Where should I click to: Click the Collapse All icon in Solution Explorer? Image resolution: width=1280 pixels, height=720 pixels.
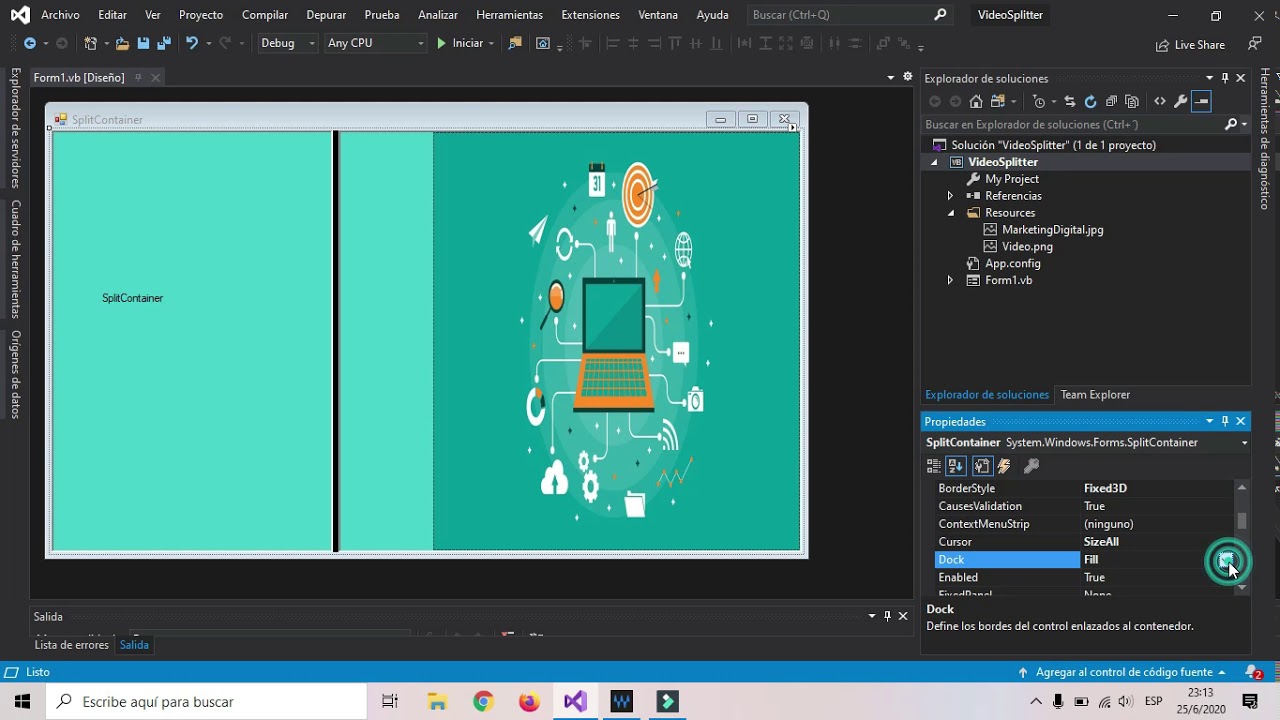pos(1111,101)
